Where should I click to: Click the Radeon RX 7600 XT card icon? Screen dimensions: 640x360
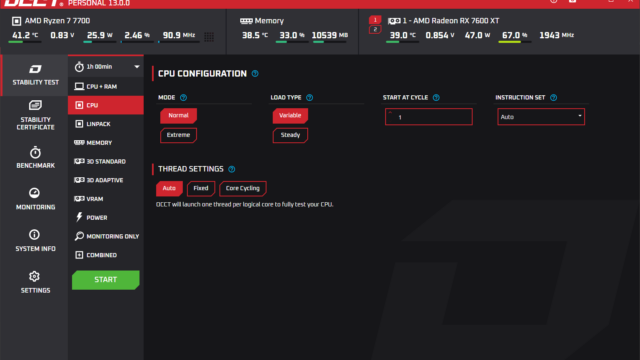point(394,21)
